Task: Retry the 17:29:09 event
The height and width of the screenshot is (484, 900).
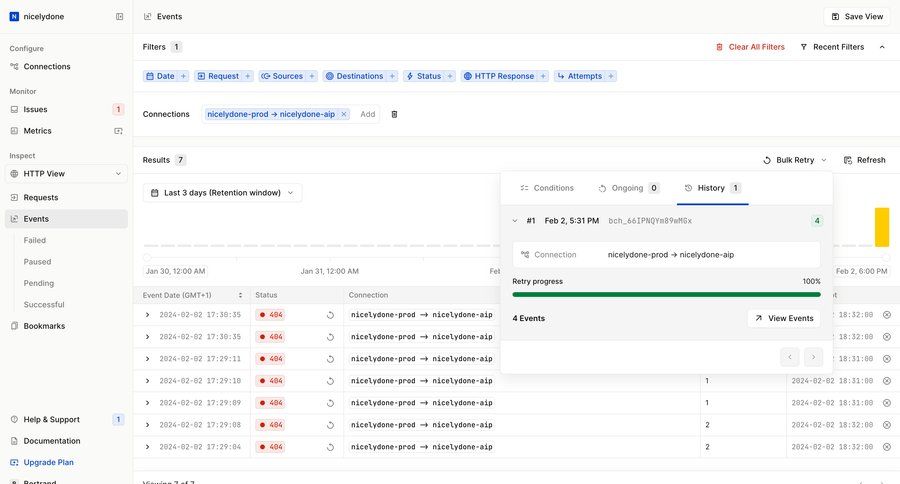Action: tap(330, 403)
